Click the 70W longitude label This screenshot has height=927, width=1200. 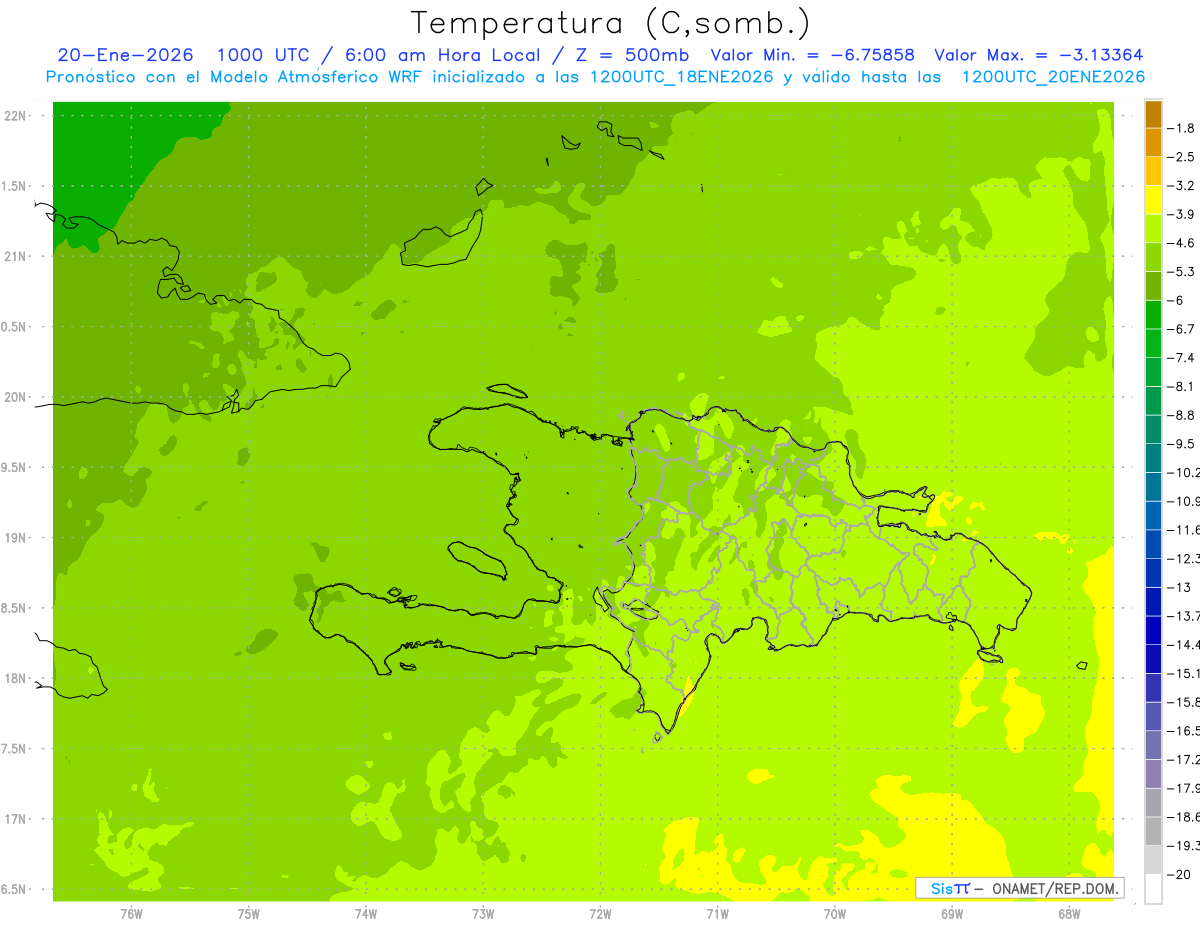[x=835, y=914]
